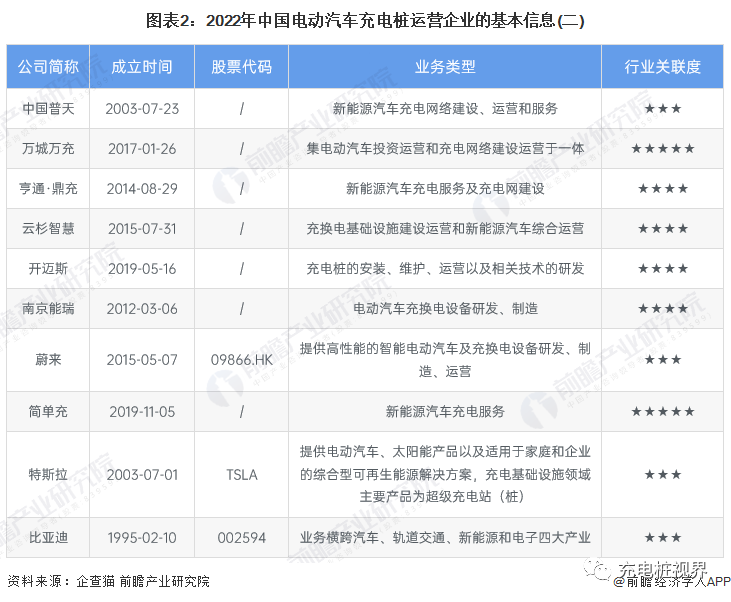Viewport: 731px width, 602px height.
Task: Click the five-star rating in 万城万充 row
Action: [x=662, y=149]
